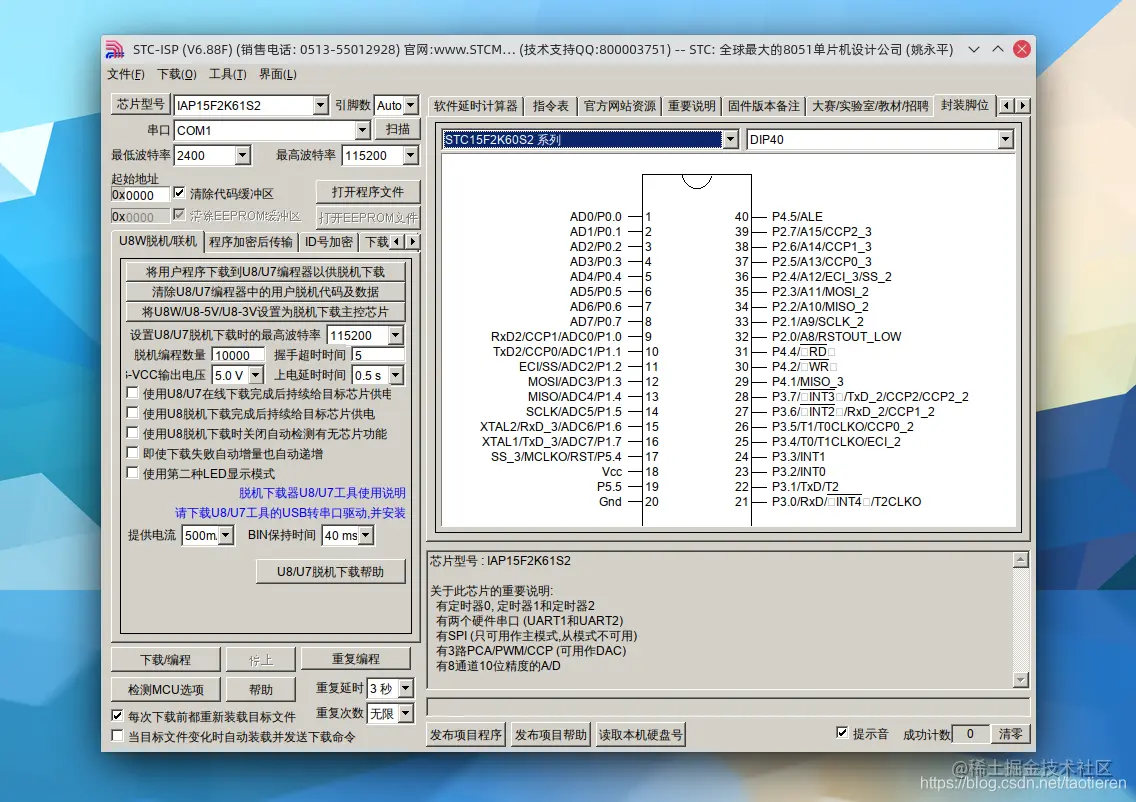1136x802 pixels.
Task: Uncheck 每次下载前都重新装载目标文件
Action: [117, 716]
